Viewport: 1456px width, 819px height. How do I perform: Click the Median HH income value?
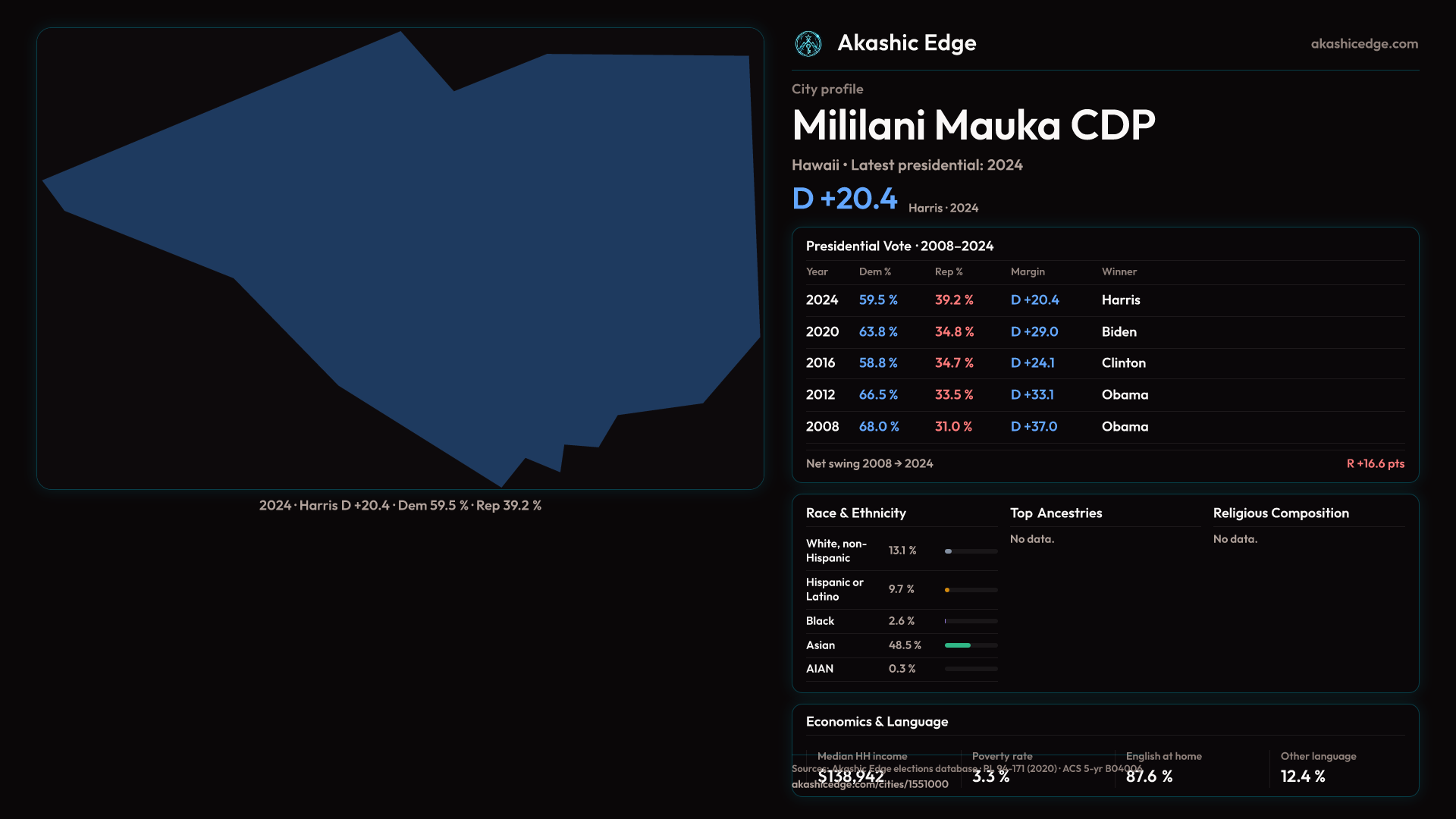pos(850,777)
